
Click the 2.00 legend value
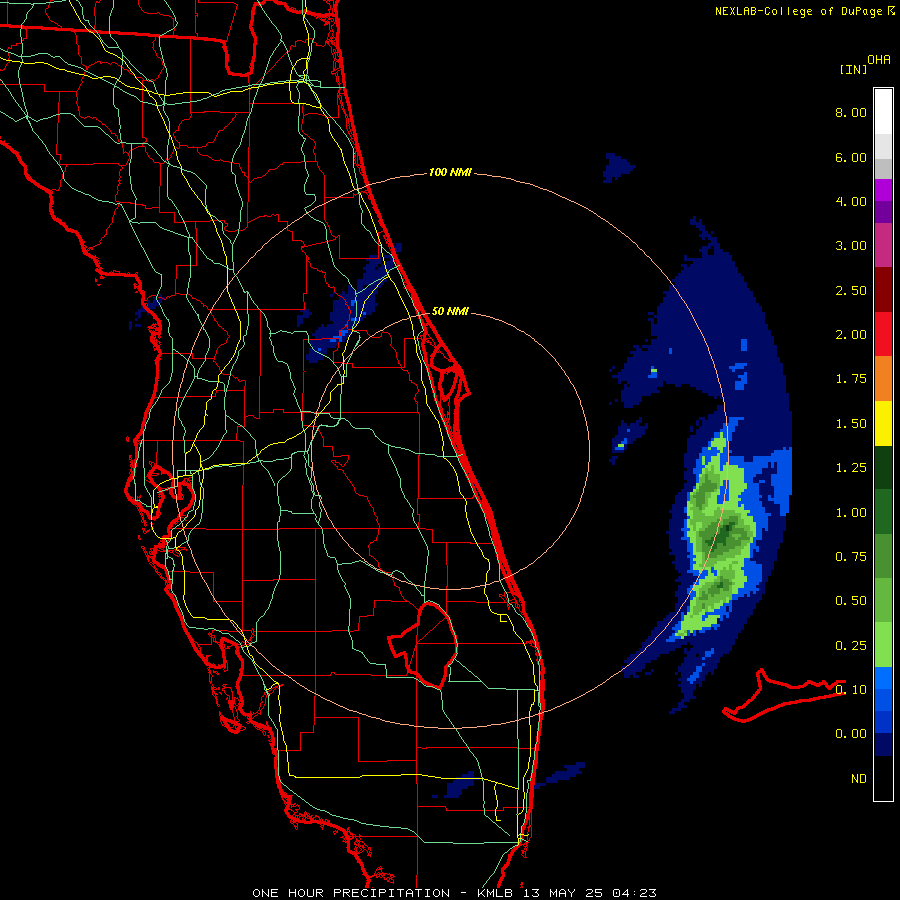tap(851, 335)
